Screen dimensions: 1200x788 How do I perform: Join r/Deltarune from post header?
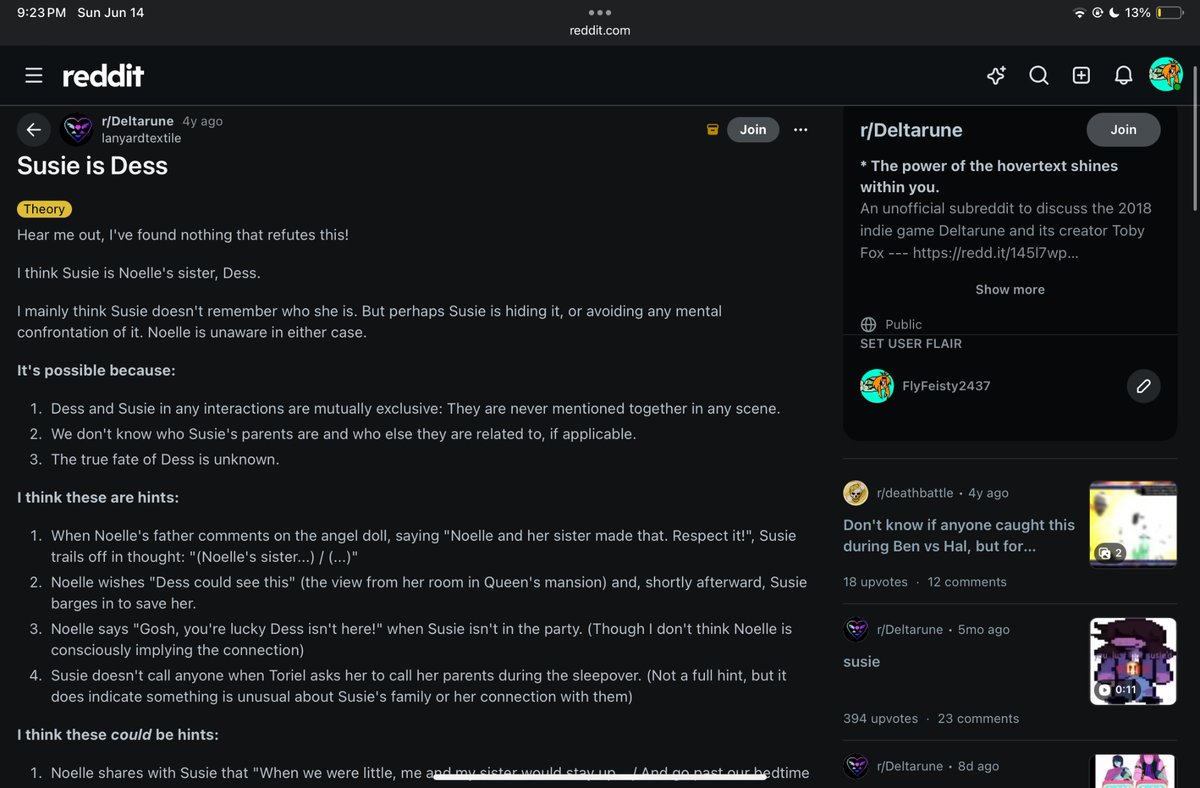pos(753,129)
